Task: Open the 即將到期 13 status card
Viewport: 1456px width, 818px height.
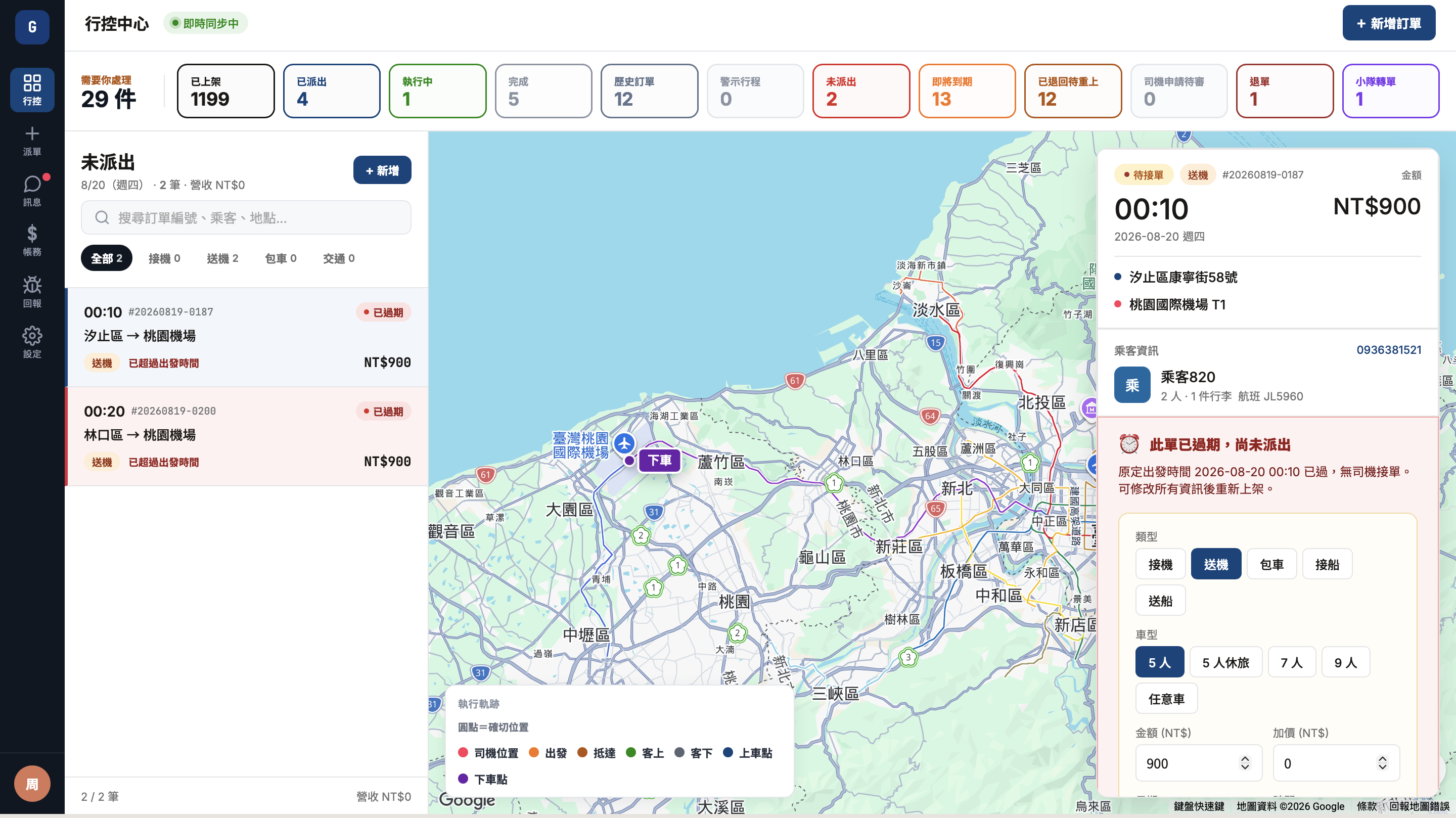Action: tap(967, 91)
